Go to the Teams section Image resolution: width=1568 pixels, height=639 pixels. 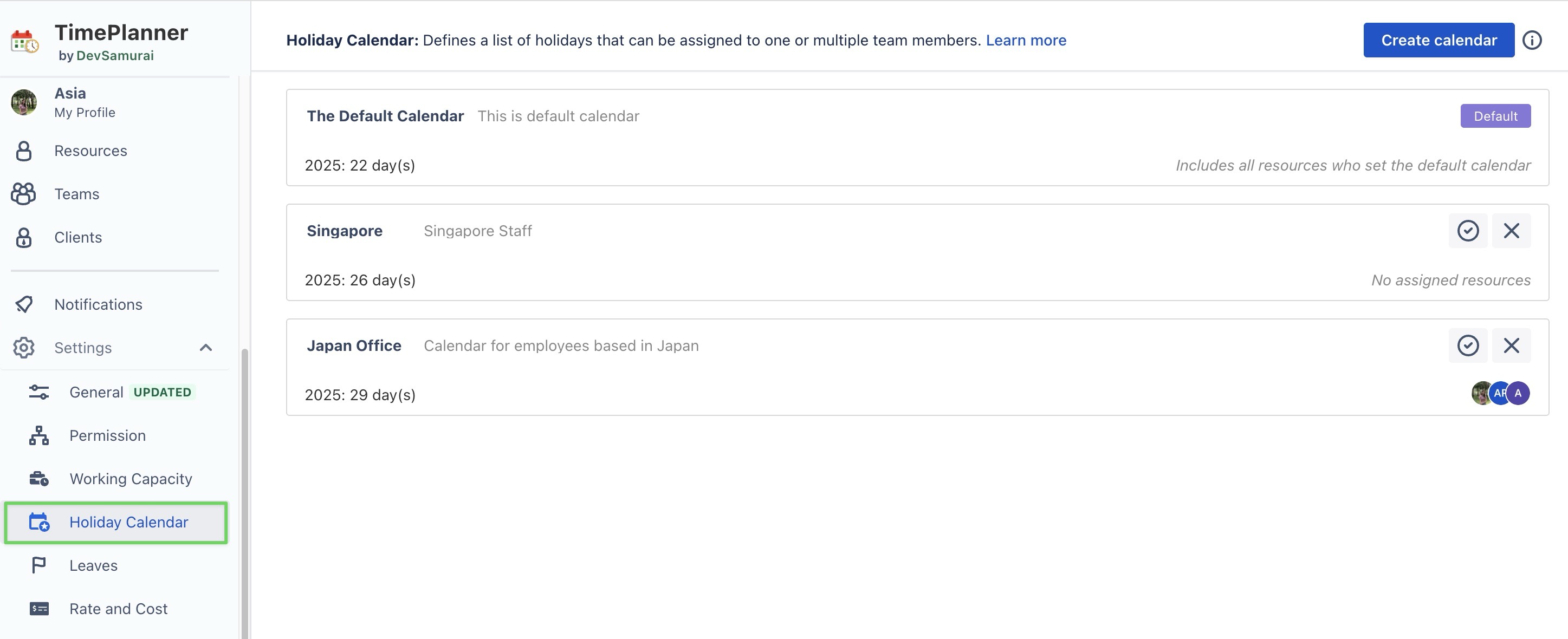tap(77, 193)
